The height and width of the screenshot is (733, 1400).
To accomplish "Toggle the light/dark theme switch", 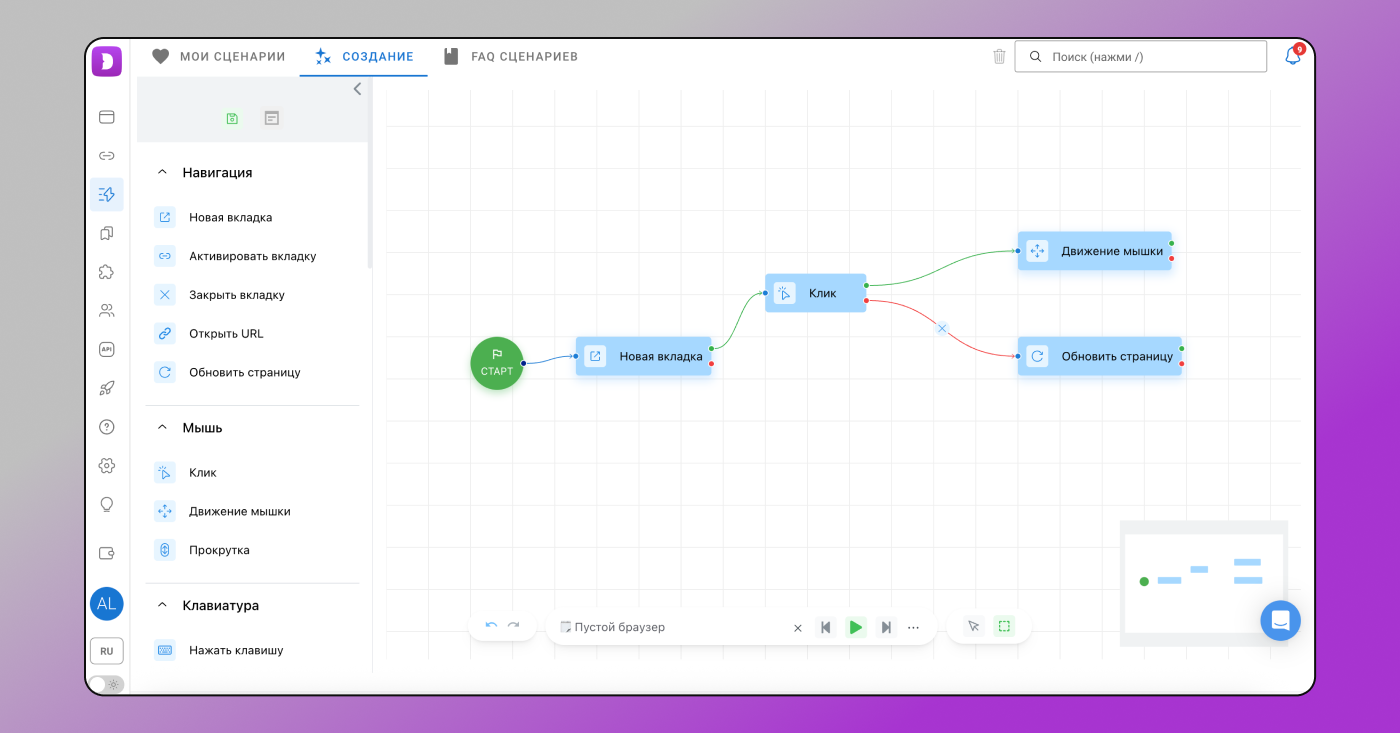I will [106, 685].
